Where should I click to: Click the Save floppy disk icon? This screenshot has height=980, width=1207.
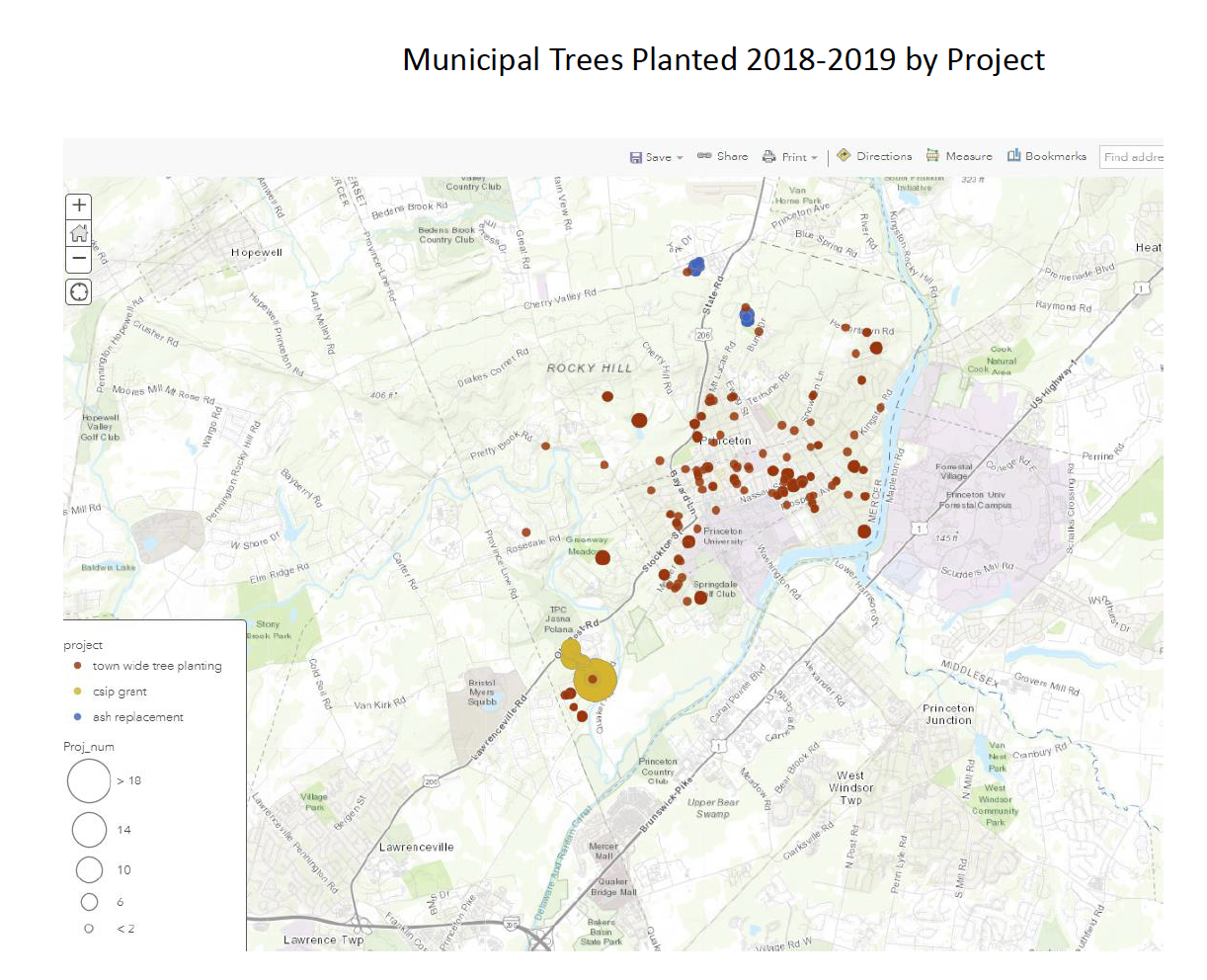tap(636, 157)
